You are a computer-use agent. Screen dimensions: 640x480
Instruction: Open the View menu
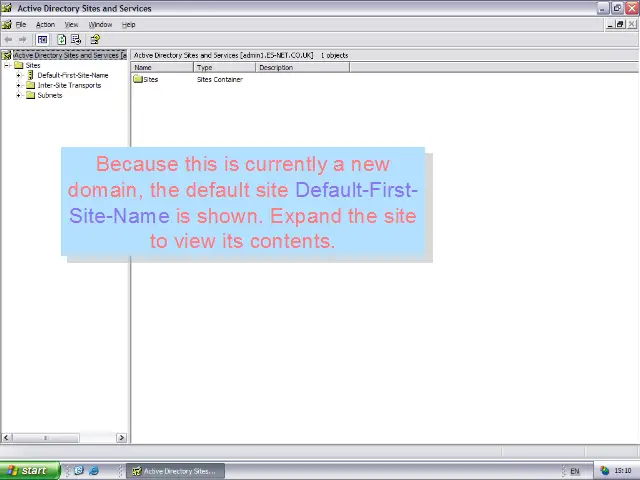(71, 24)
